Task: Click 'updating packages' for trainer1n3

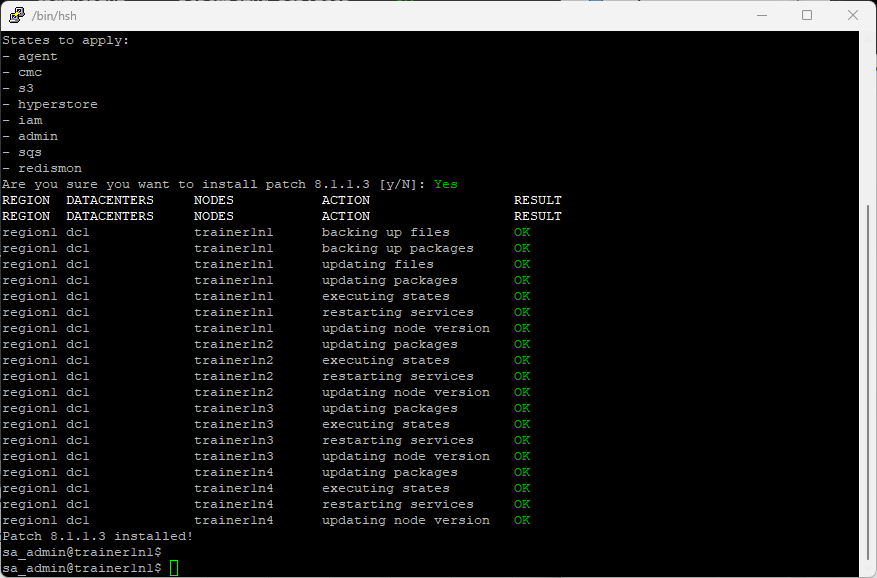Action: 389,408
